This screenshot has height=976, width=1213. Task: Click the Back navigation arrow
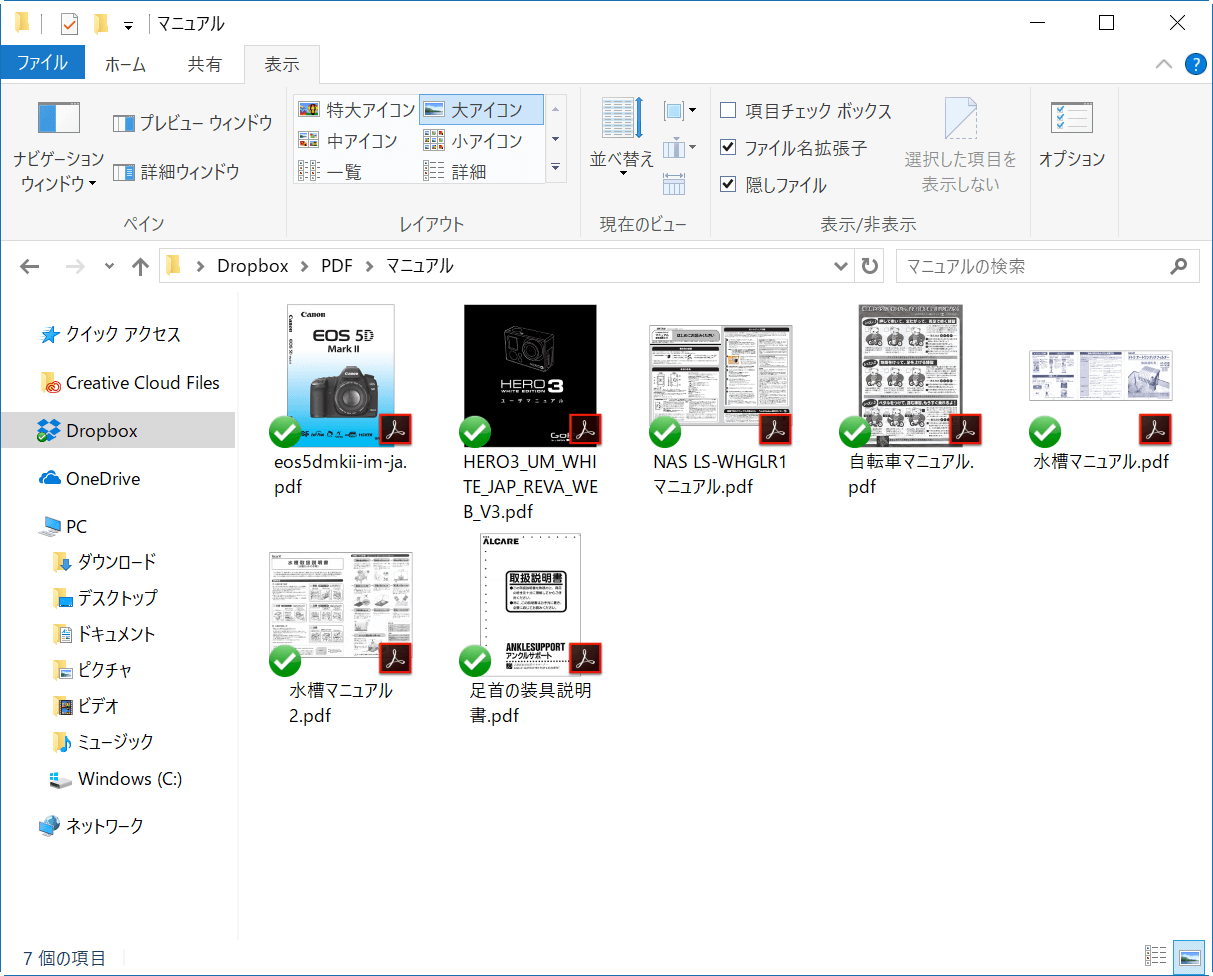30,266
